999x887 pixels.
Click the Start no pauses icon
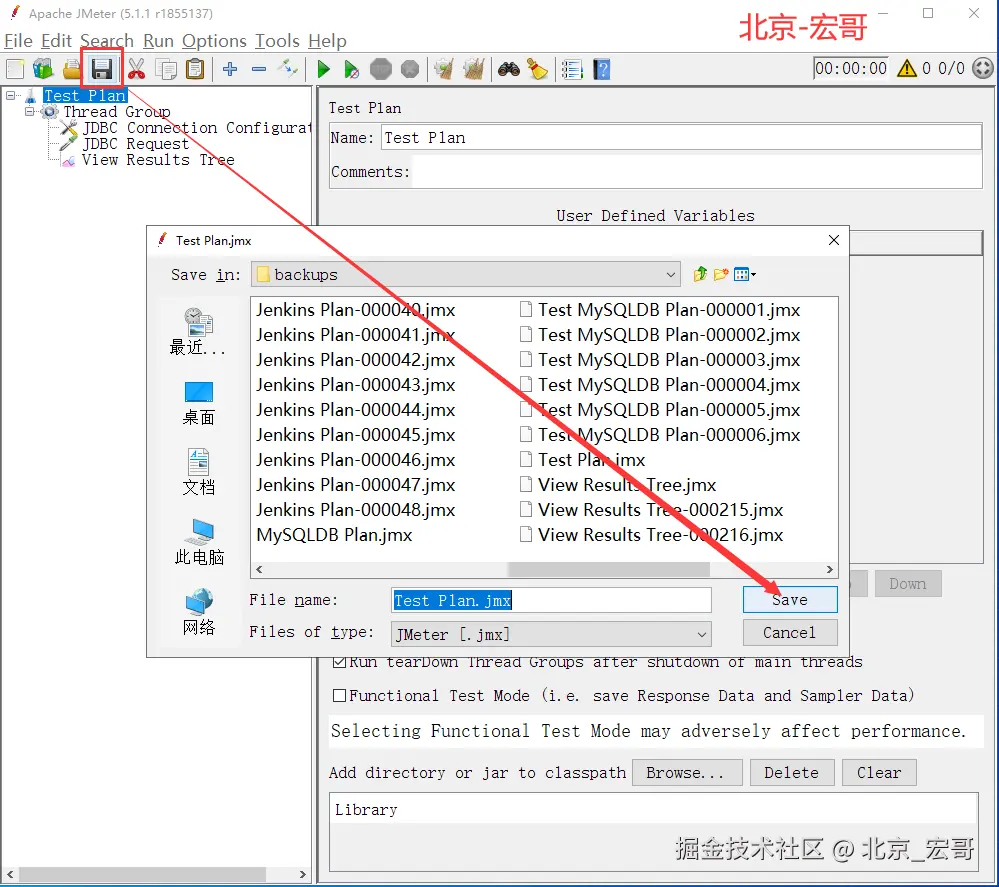(x=351, y=69)
